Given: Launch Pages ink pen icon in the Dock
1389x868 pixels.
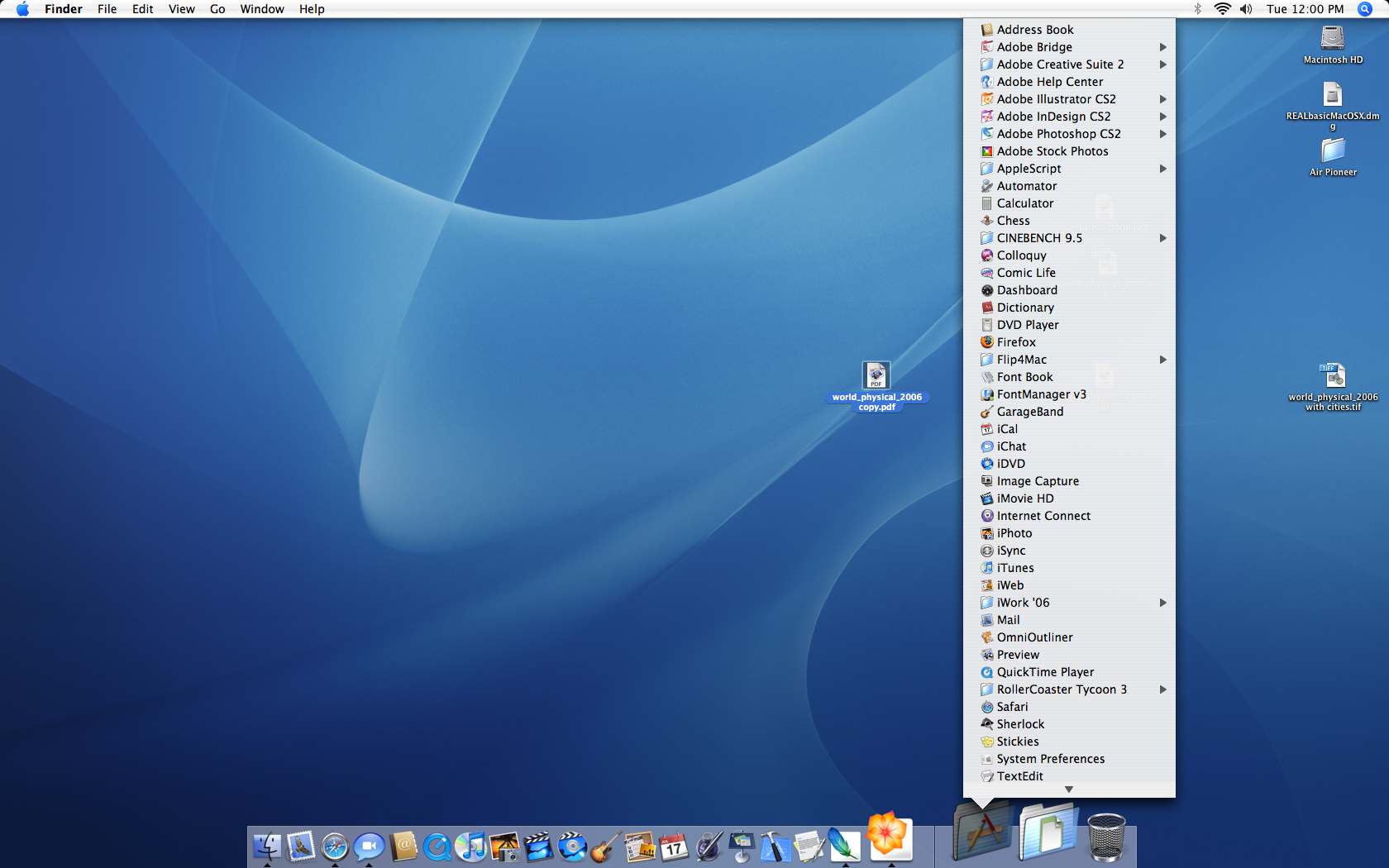Looking at the screenshot, I should [x=709, y=847].
